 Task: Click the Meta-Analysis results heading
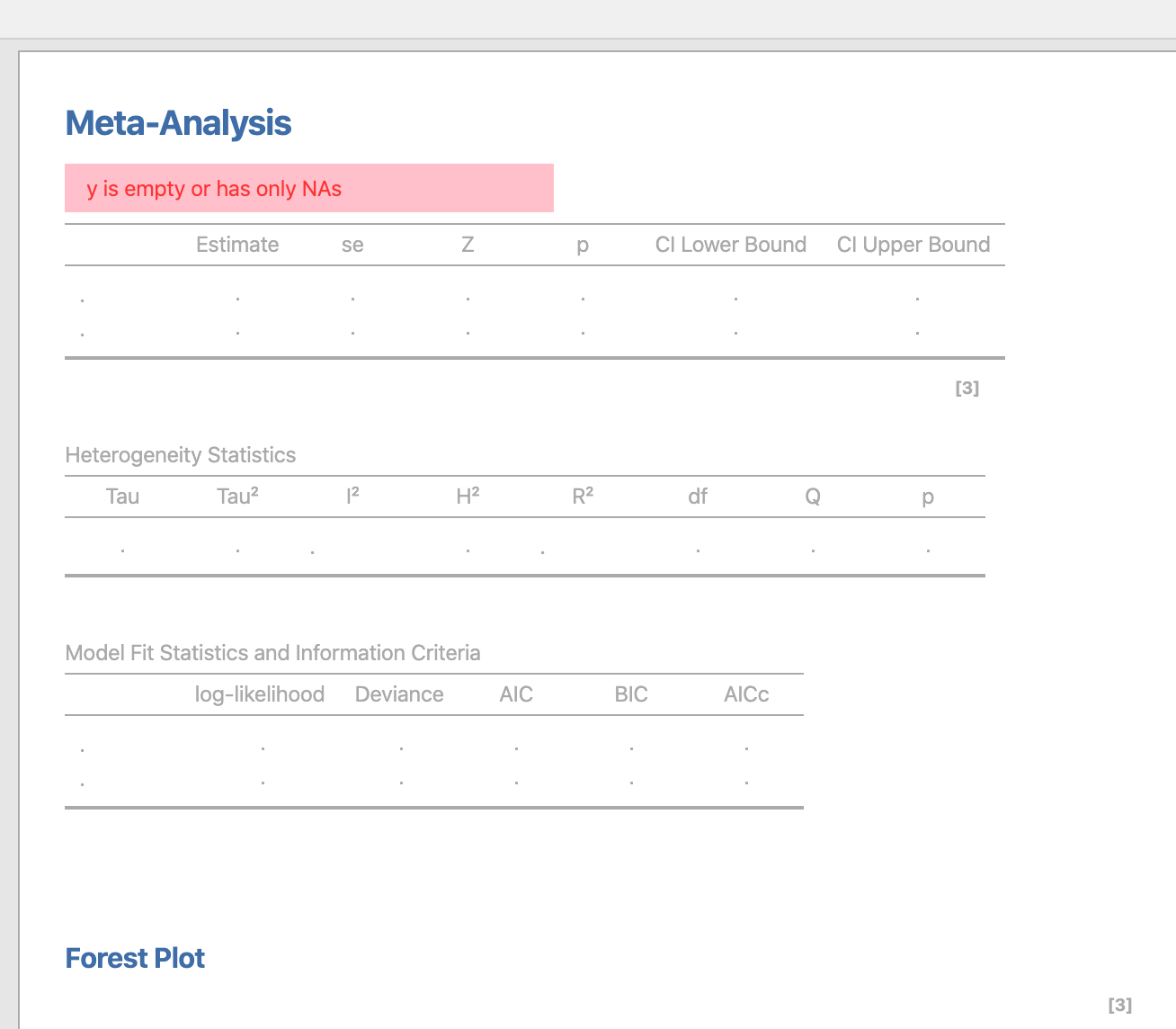[x=178, y=123]
